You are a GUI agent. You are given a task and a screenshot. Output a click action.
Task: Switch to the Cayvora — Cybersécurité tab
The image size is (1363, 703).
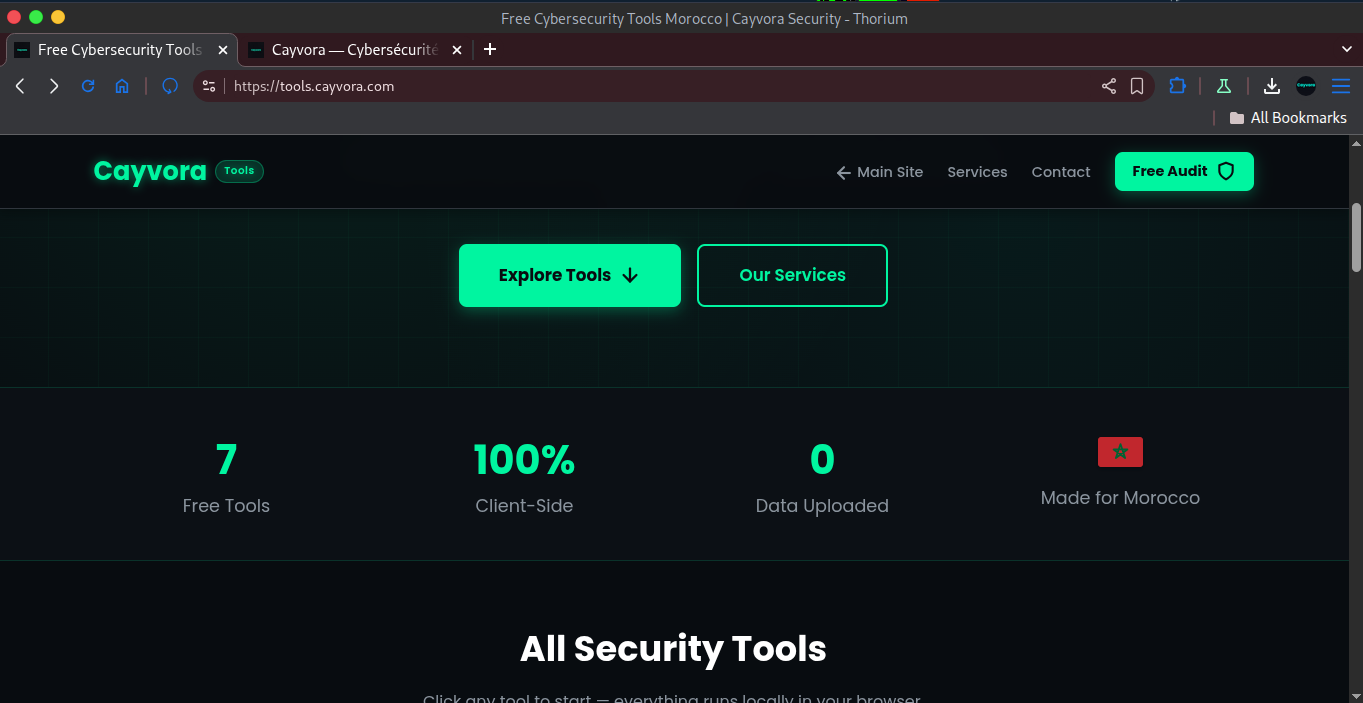pos(355,49)
